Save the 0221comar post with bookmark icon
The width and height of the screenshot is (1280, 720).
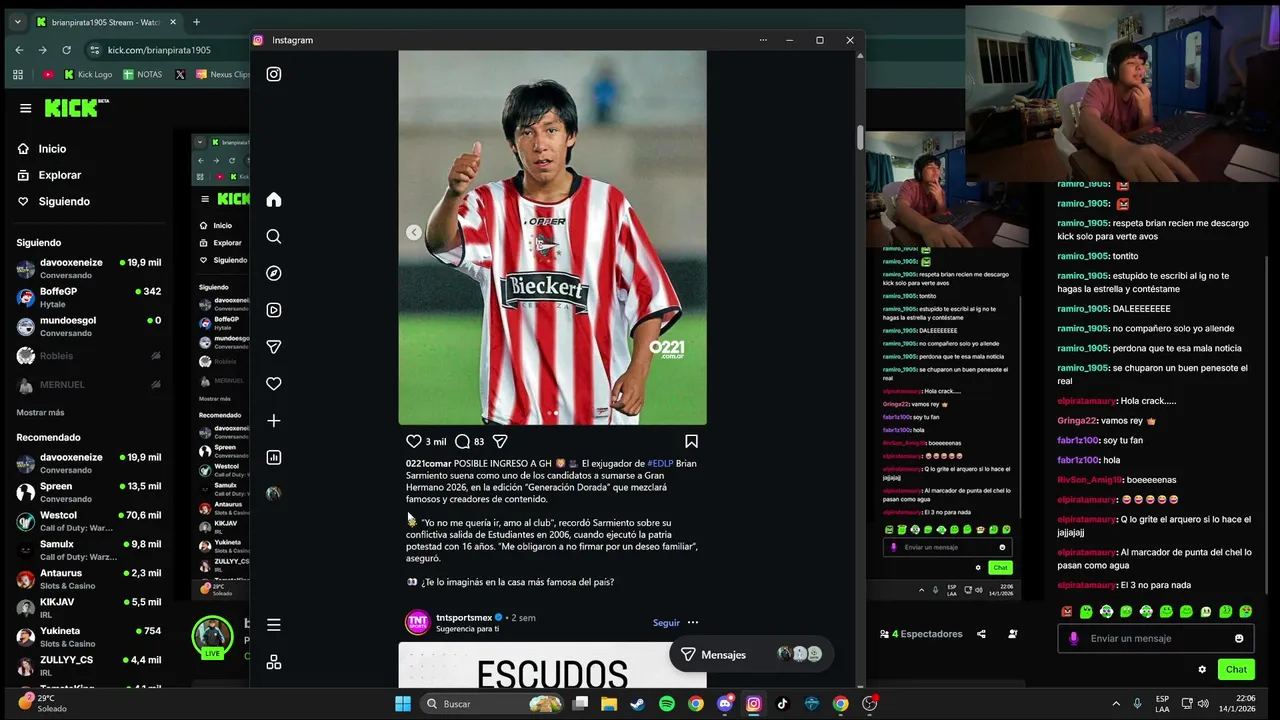(691, 441)
